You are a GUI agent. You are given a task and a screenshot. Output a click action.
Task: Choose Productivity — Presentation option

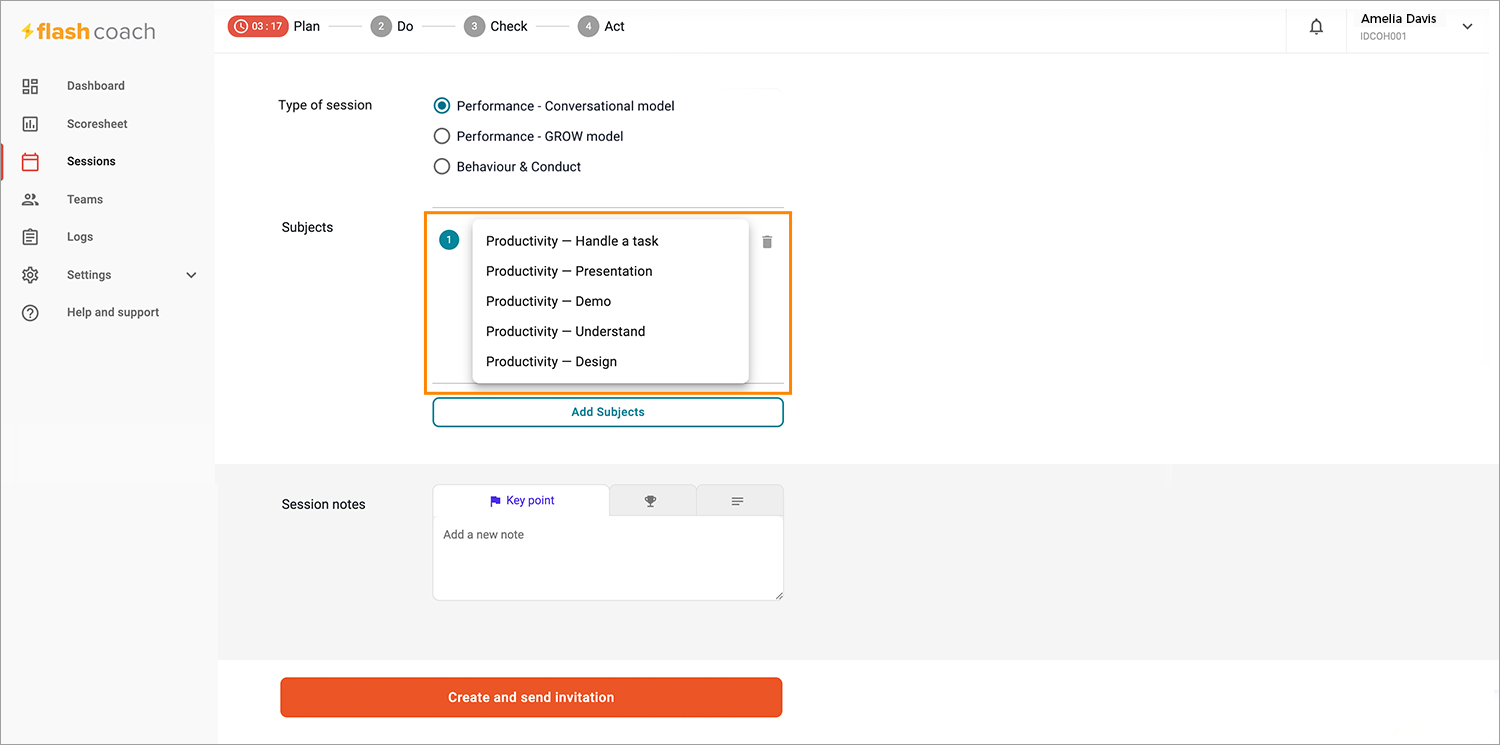tap(610, 271)
